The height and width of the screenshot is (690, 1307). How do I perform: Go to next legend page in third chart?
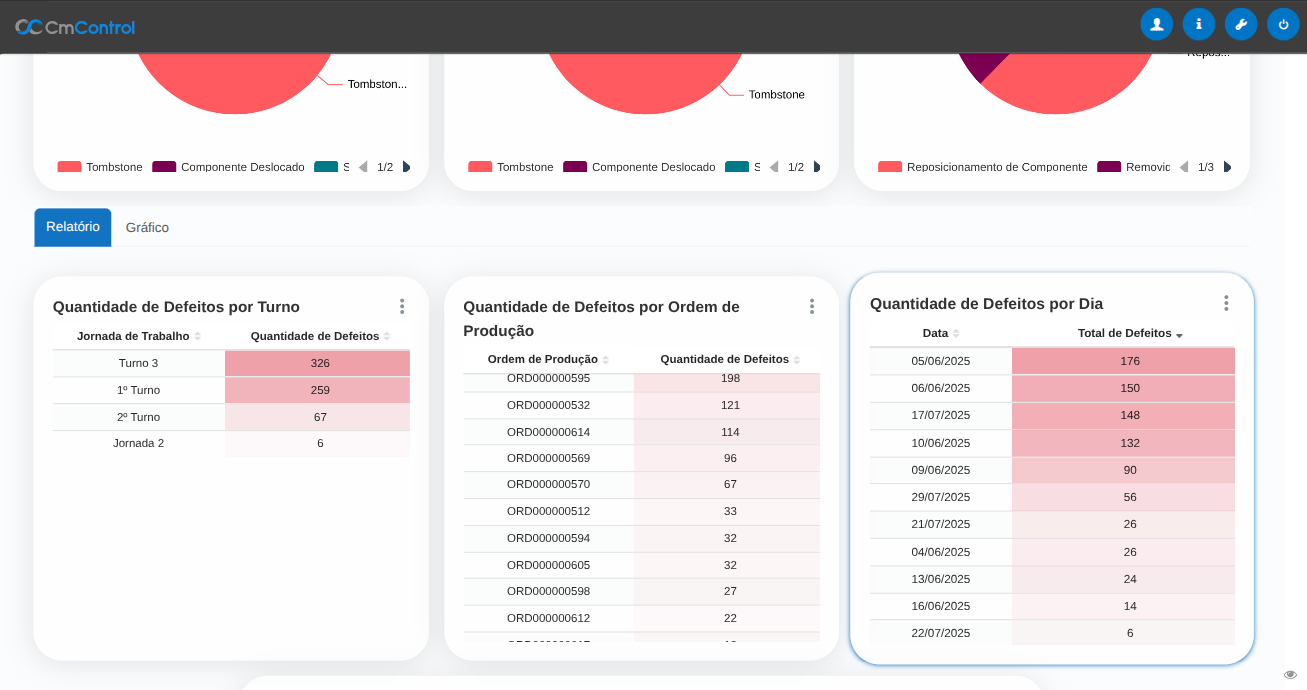tap(1227, 167)
